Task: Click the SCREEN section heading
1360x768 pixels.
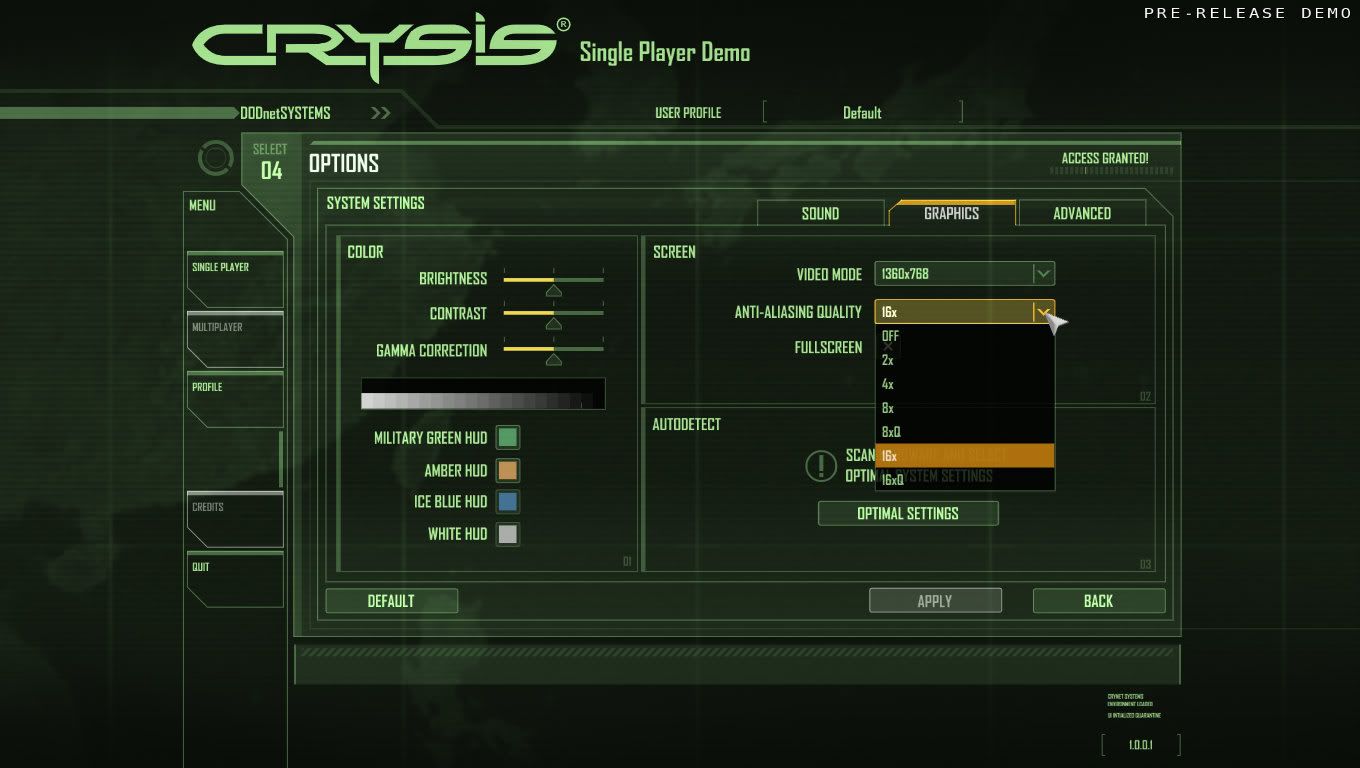Action: pyautogui.click(x=674, y=252)
